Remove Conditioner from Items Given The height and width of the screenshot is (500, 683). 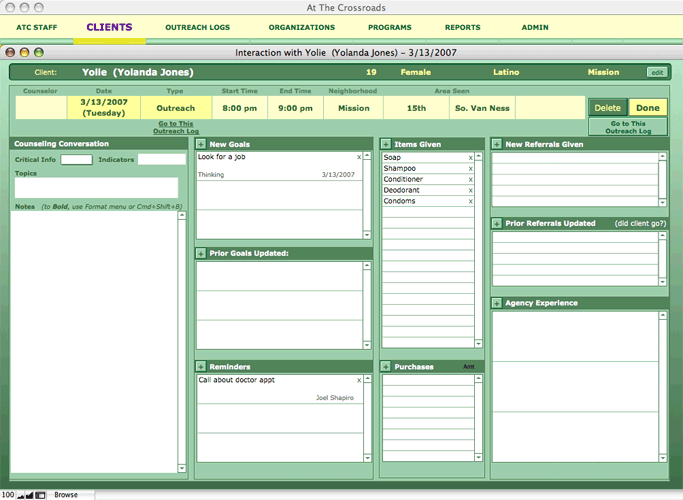(x=470, y=179)
